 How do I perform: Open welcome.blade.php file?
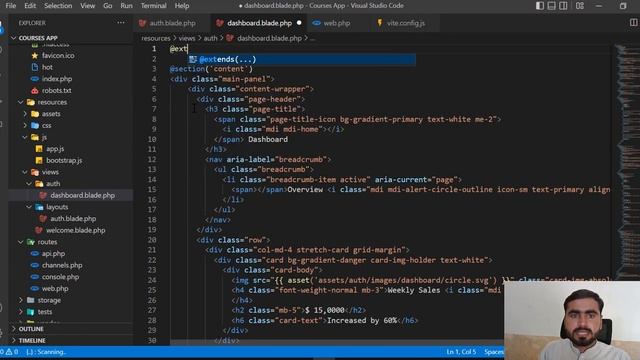[76, 230]
